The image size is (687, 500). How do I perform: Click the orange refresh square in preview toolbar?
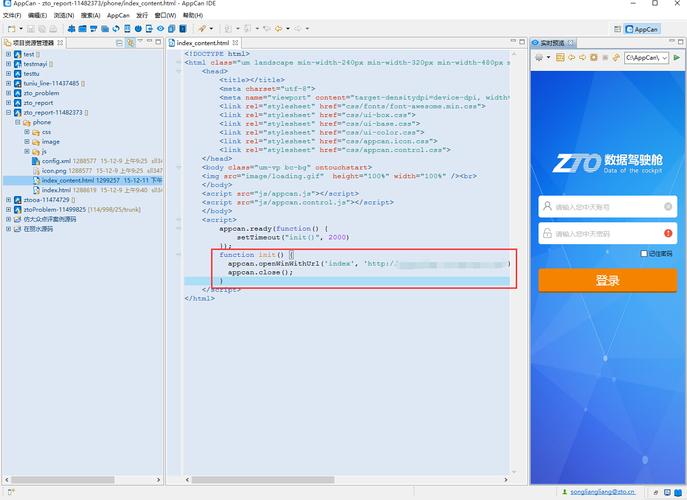[594, 57]
